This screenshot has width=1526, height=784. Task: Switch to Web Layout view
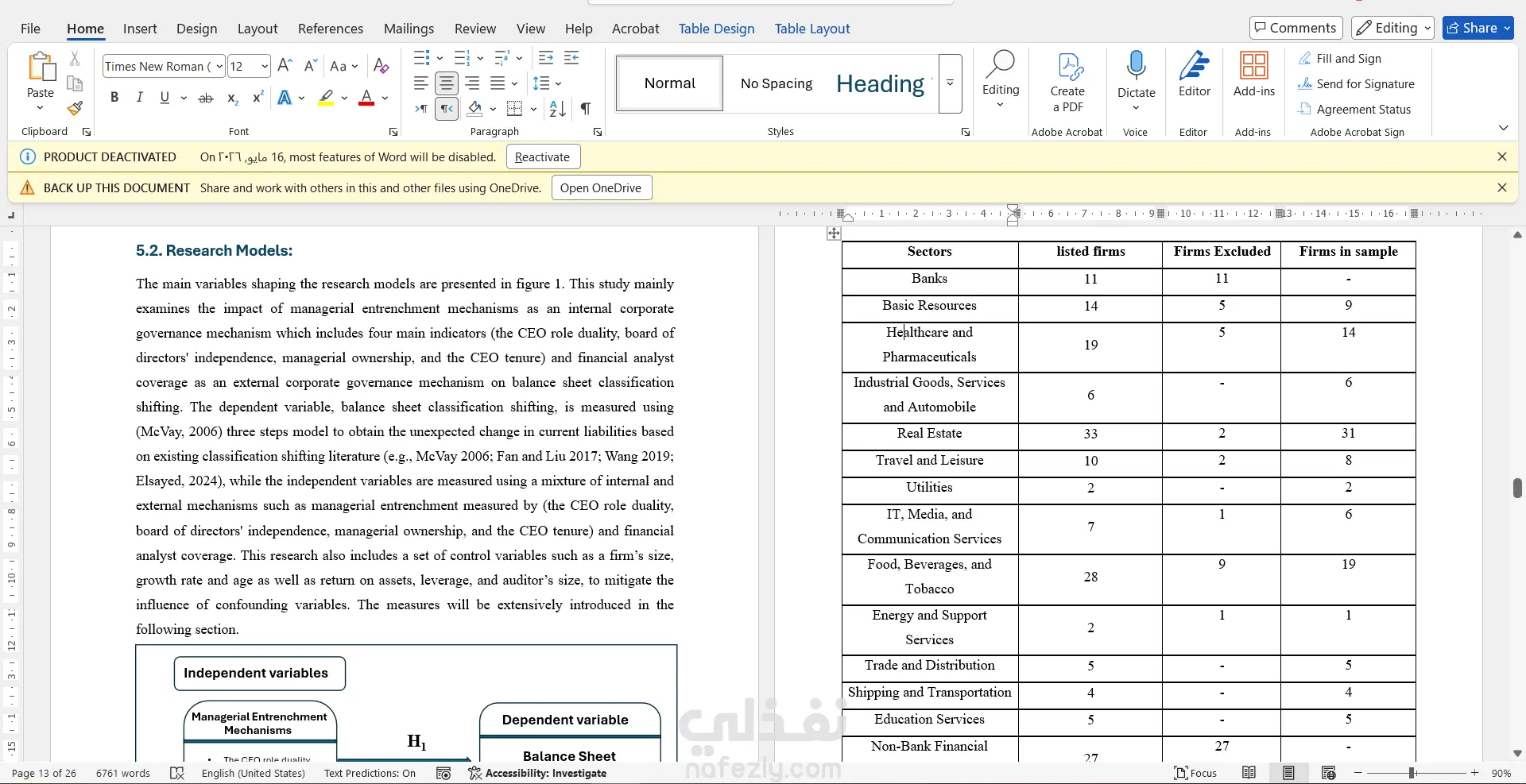click(x=1328, y=773)
